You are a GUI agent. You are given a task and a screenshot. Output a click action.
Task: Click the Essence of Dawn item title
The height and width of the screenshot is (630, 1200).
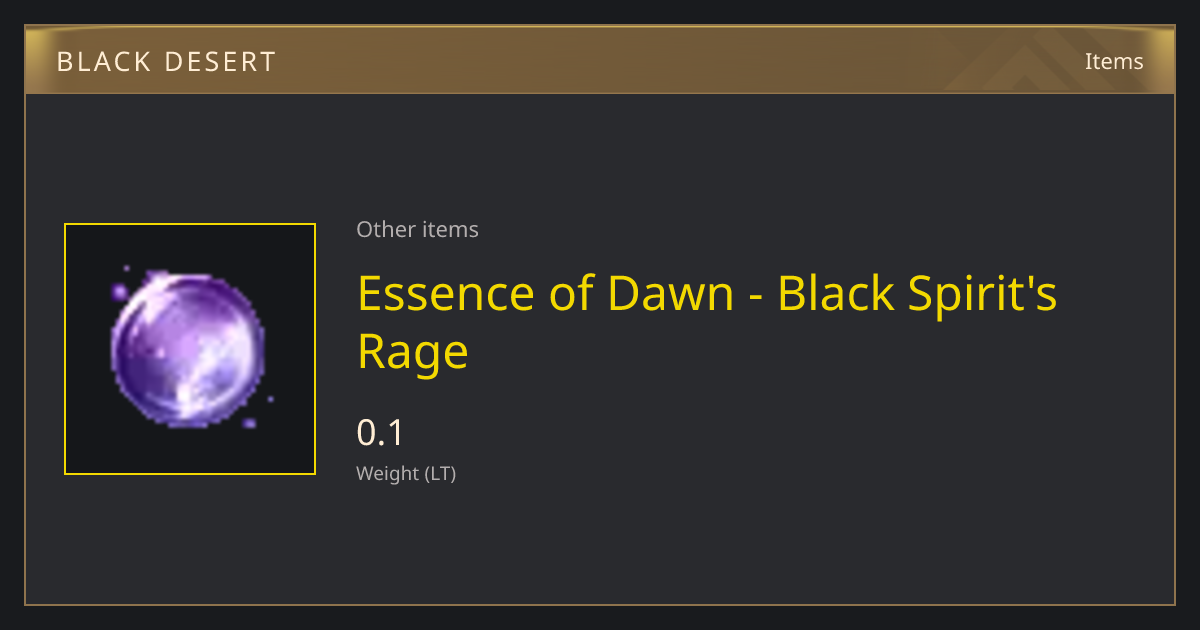[707, 322]
